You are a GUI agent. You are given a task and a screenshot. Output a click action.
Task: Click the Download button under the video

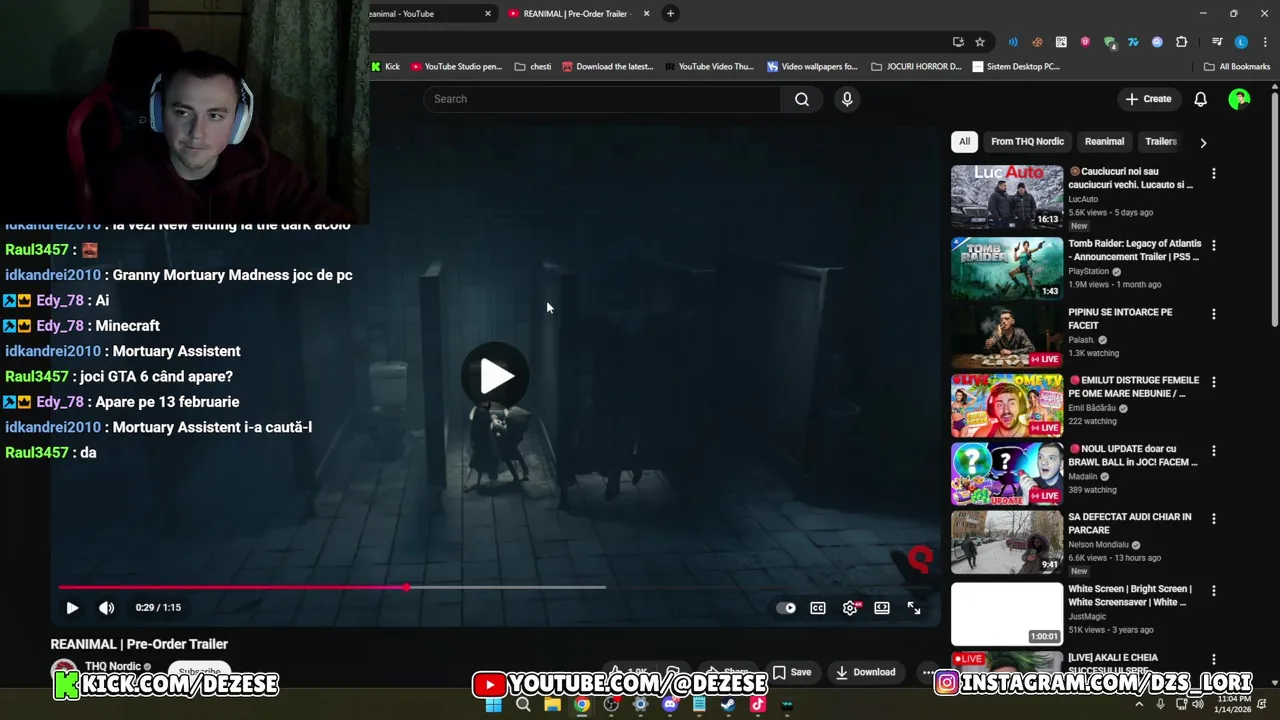866,672
